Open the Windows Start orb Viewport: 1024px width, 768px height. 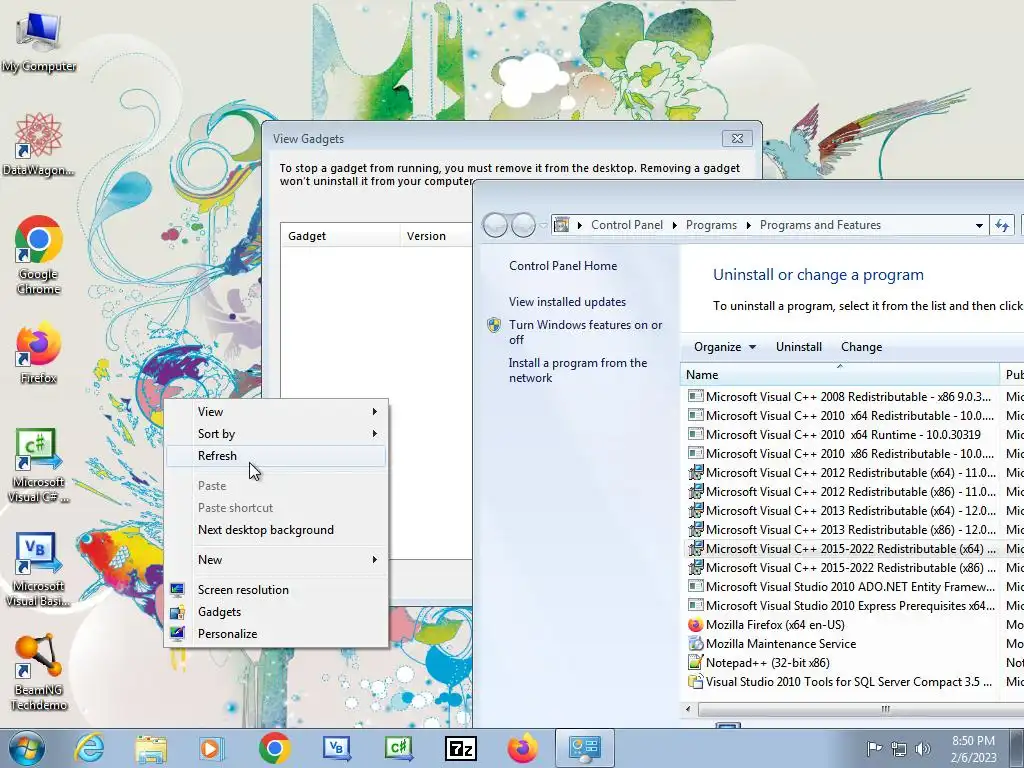[x=26, y=748]
